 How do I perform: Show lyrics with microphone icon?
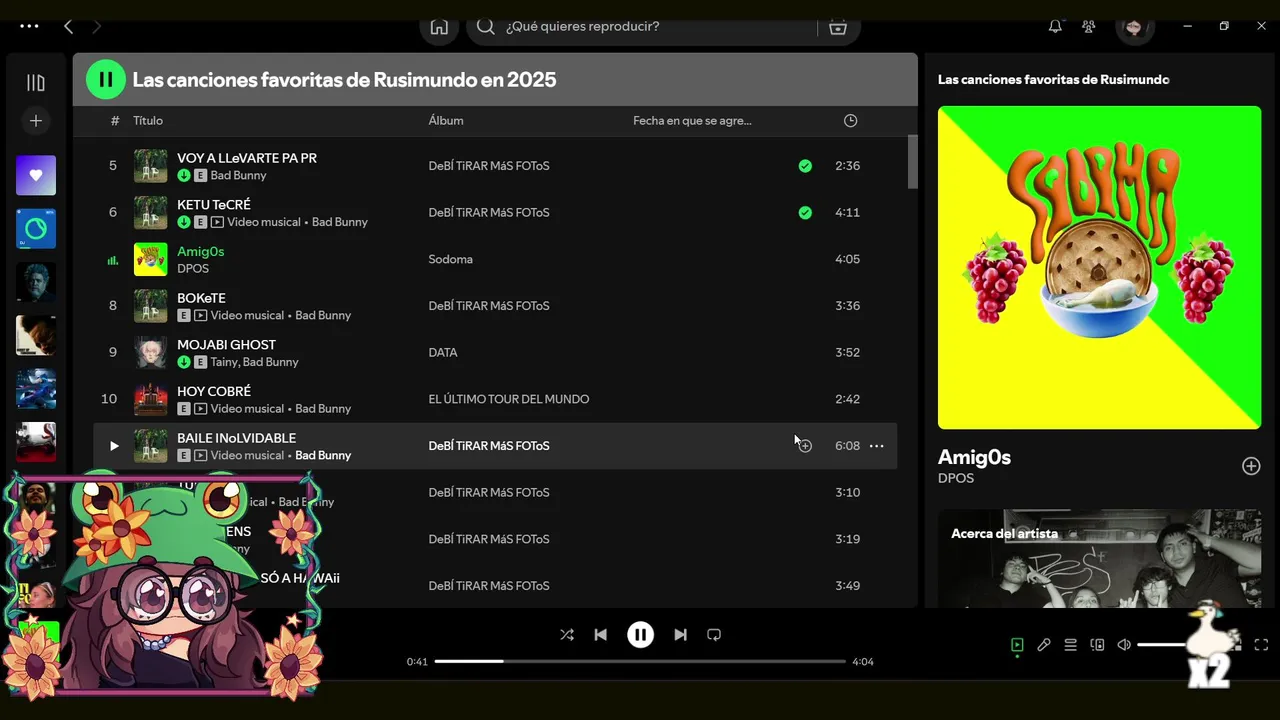click(x=1044, y=645)
